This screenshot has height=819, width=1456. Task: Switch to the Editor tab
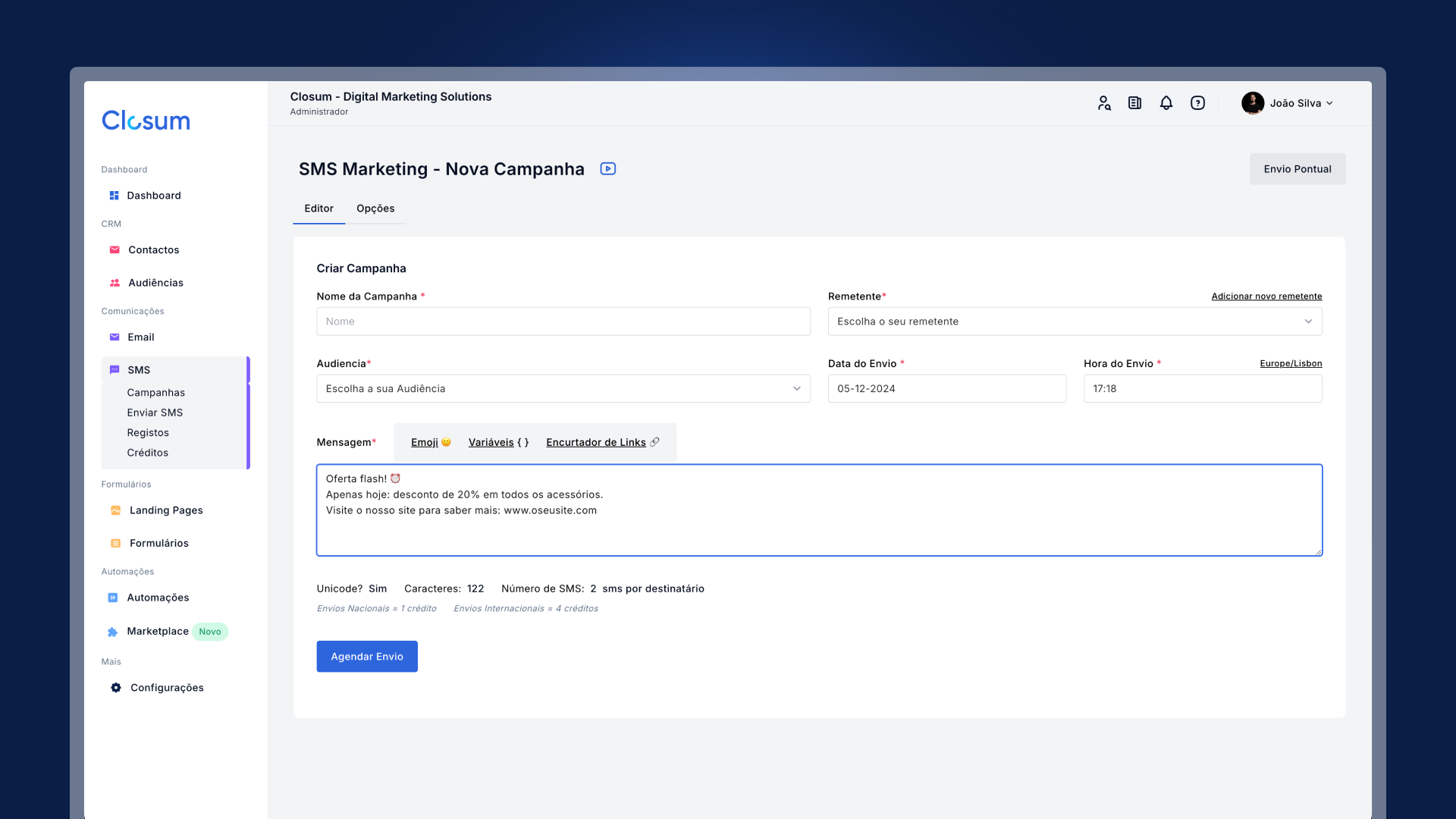coord(318,209)
